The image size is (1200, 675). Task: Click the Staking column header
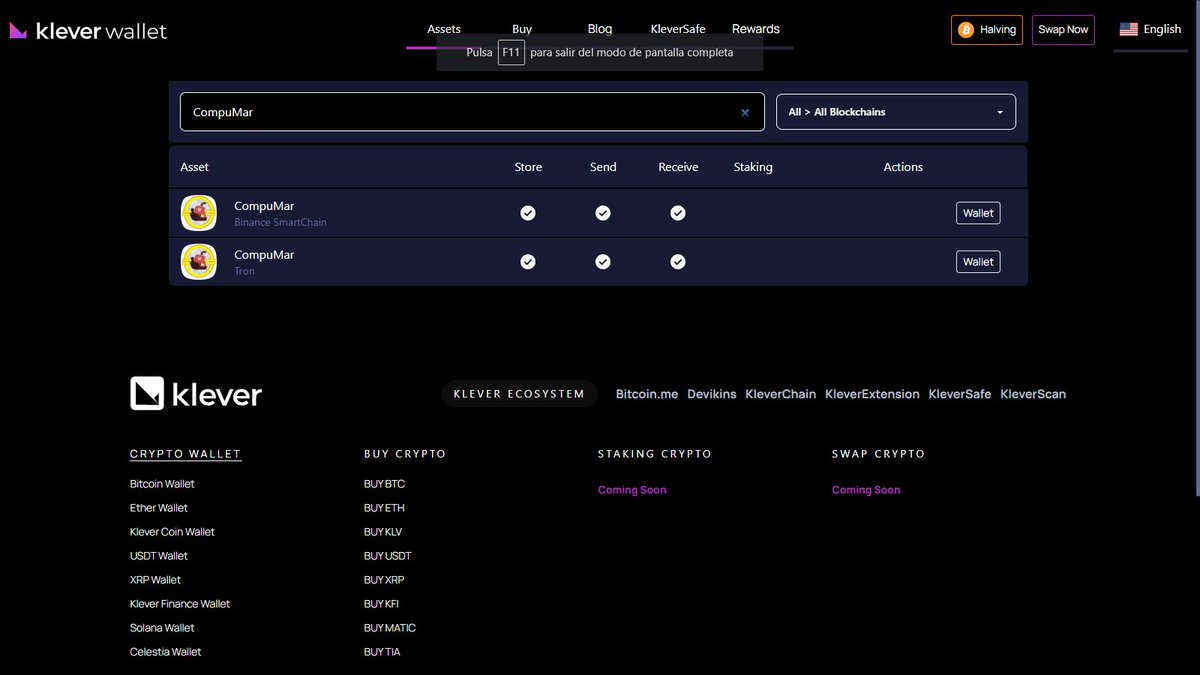tap(753, 167)
